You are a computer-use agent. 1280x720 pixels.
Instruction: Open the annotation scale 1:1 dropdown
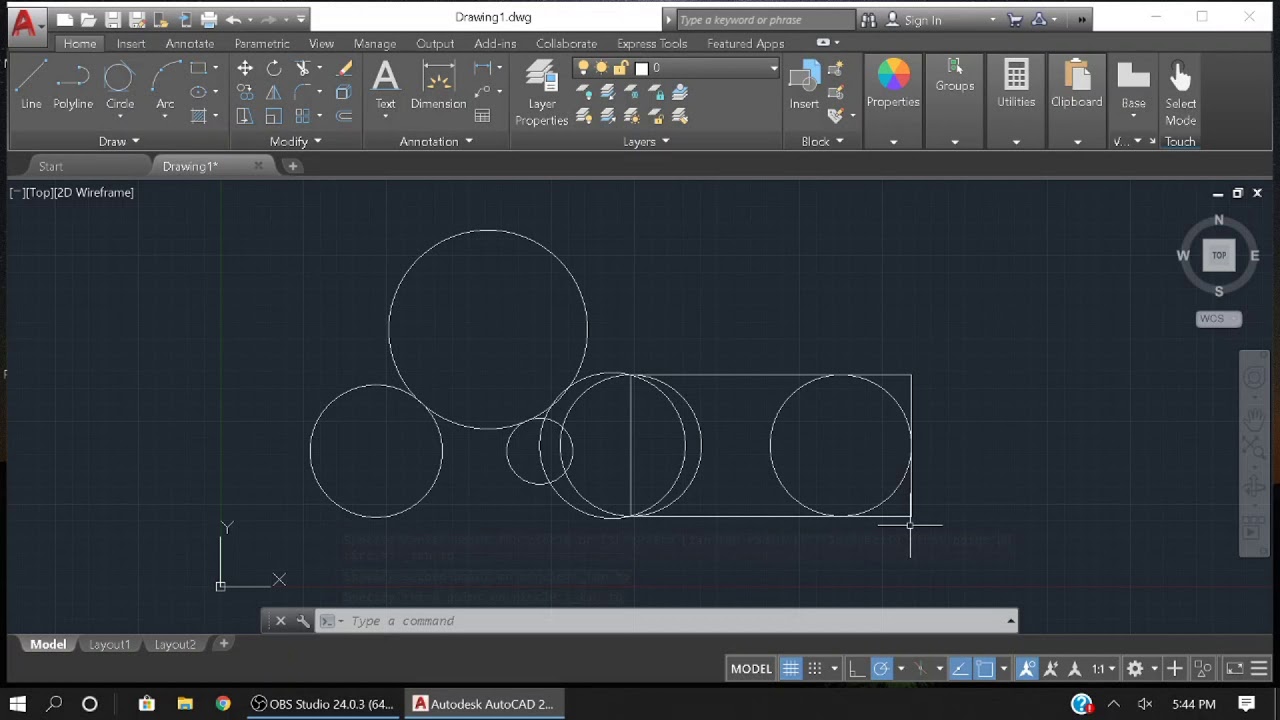coord(1104,669)
